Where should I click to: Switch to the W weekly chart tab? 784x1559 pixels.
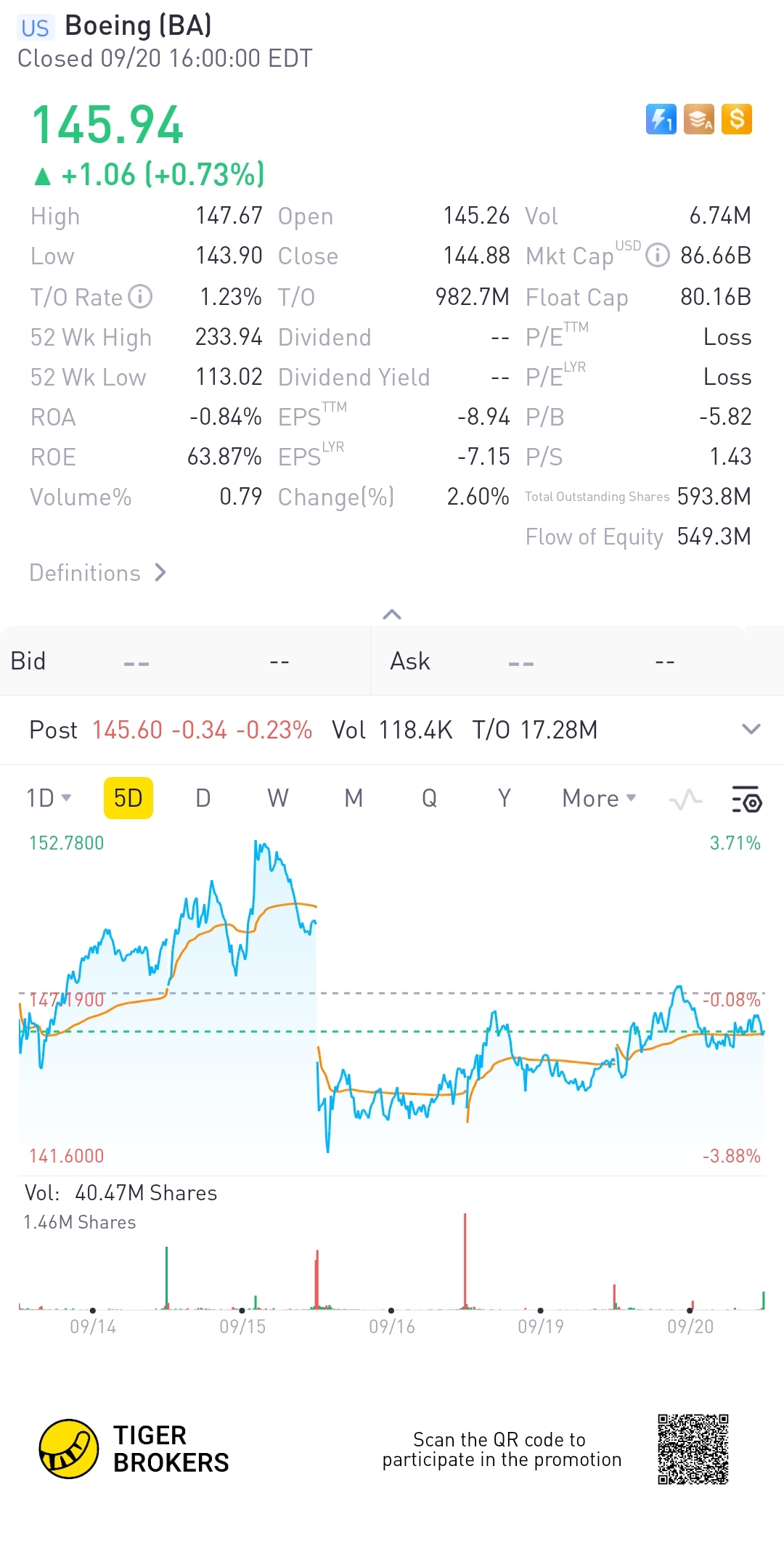(x=278, y=798)
